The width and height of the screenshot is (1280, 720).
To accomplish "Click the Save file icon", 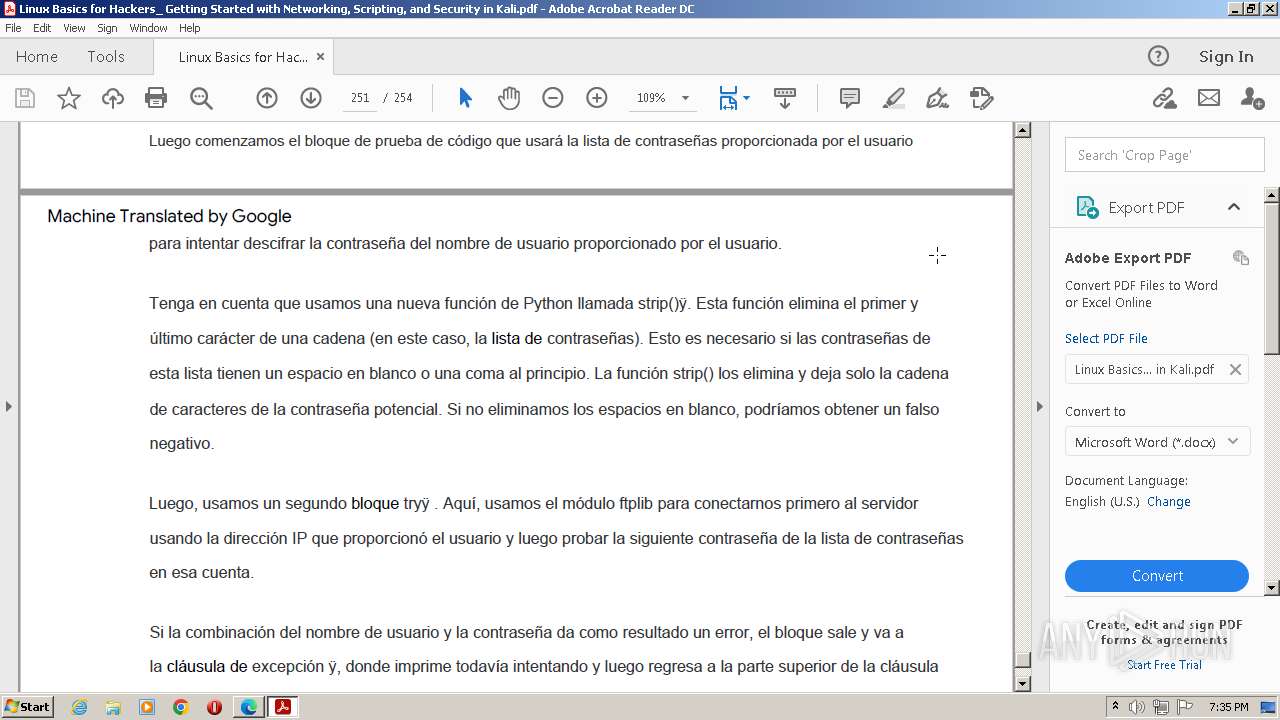I will click(25, 98).
